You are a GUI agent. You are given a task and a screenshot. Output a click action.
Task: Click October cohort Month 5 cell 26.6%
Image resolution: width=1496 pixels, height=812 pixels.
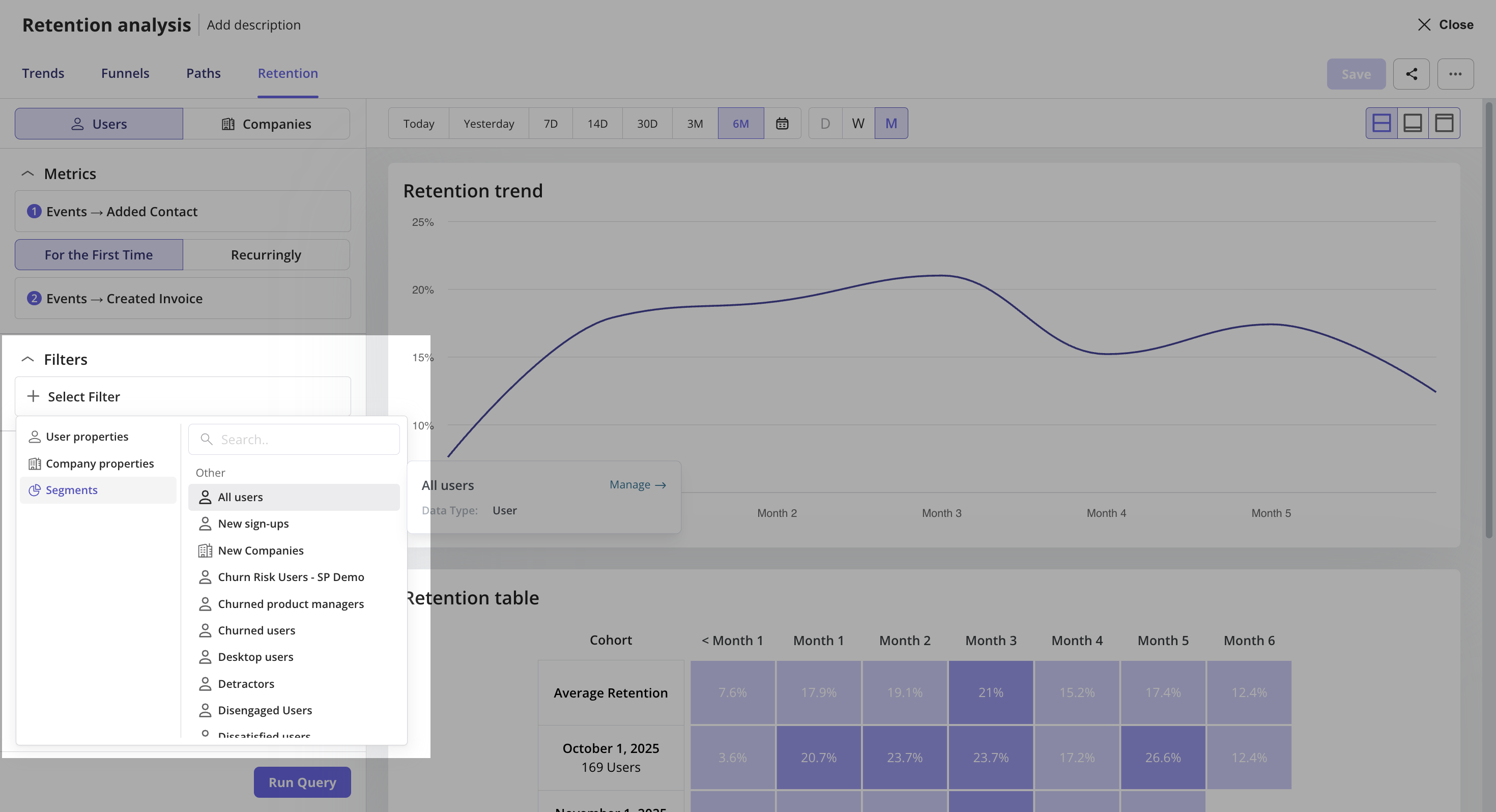[1163, 758]
